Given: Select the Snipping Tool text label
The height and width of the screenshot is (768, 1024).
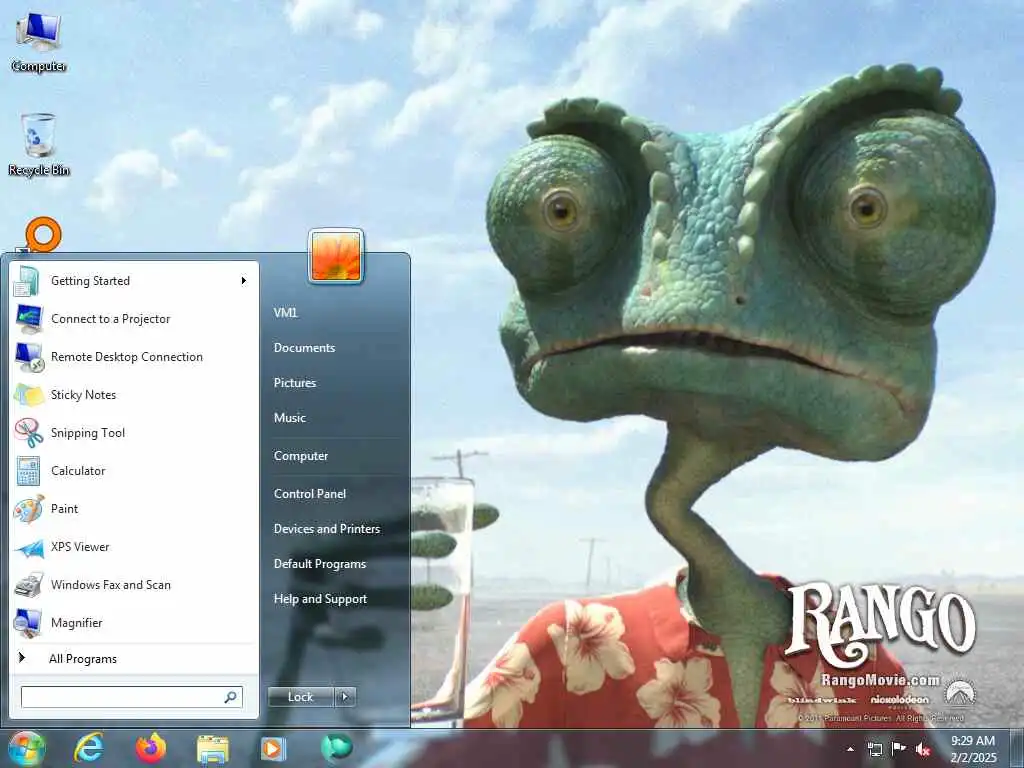Looking at the screenshot, I should 88,433.
